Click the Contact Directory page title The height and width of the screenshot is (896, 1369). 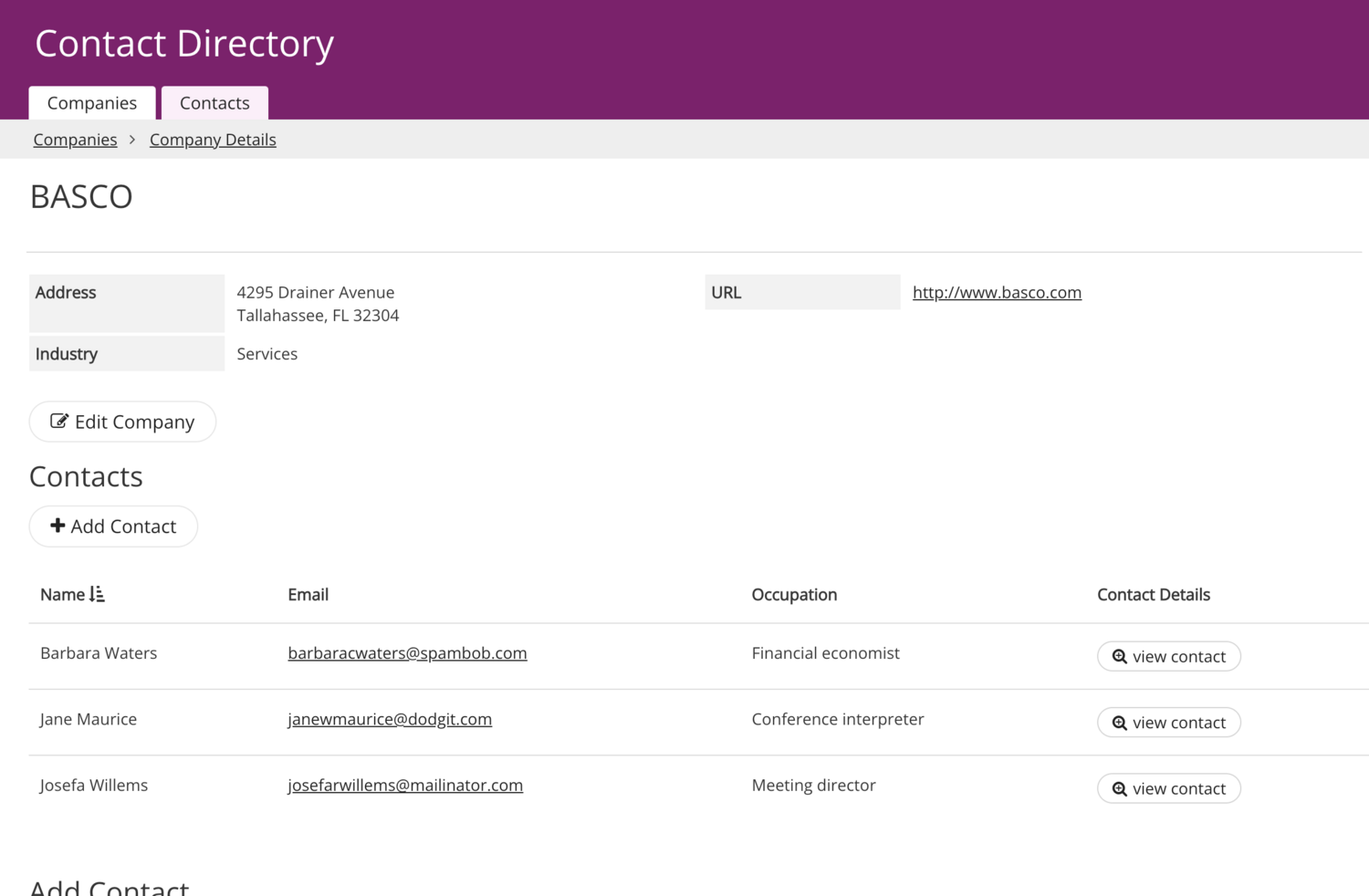(x=184, y=44)
